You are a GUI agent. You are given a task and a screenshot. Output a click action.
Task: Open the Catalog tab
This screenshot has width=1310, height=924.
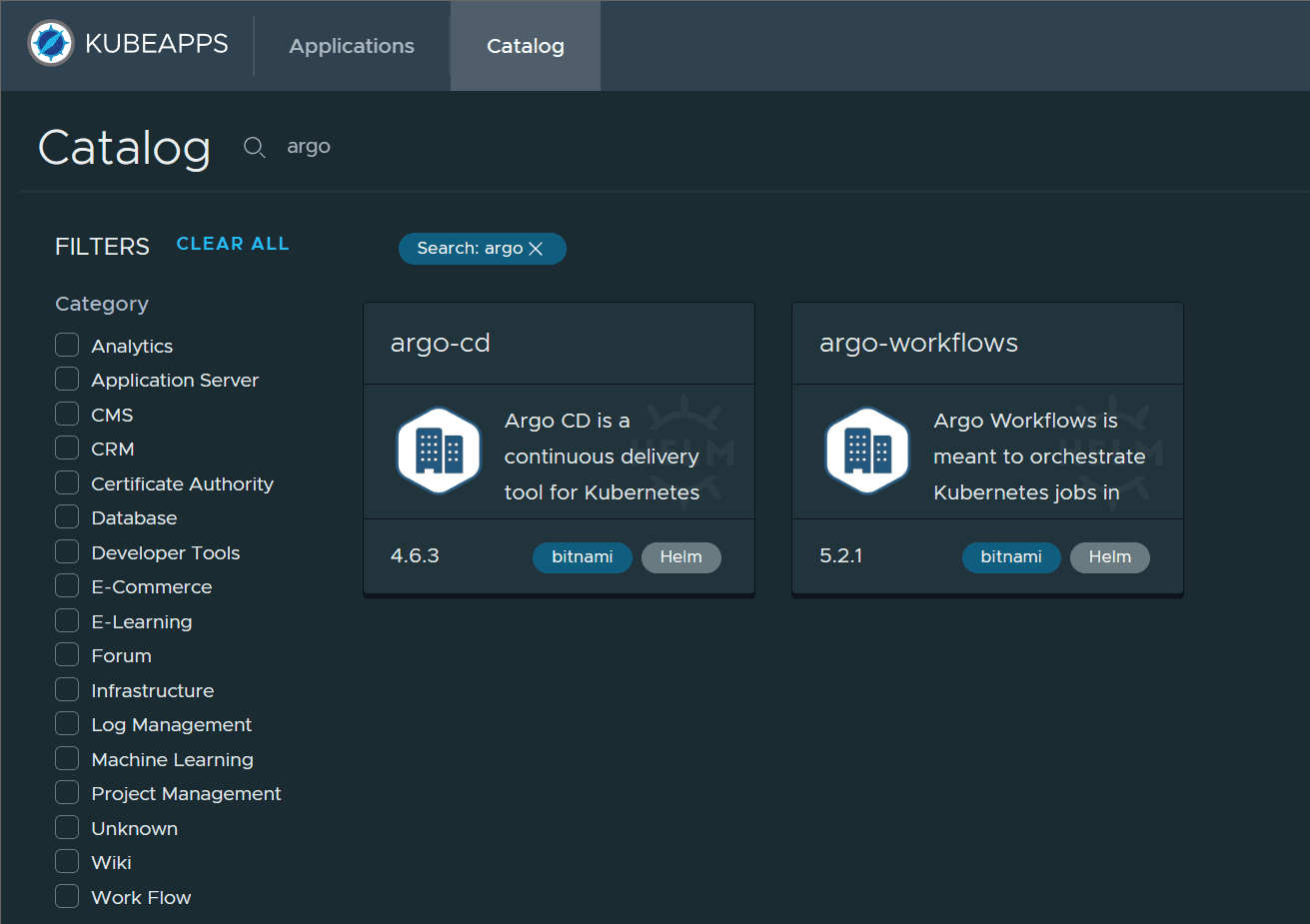pyautogui.click(x=525, y=46)
